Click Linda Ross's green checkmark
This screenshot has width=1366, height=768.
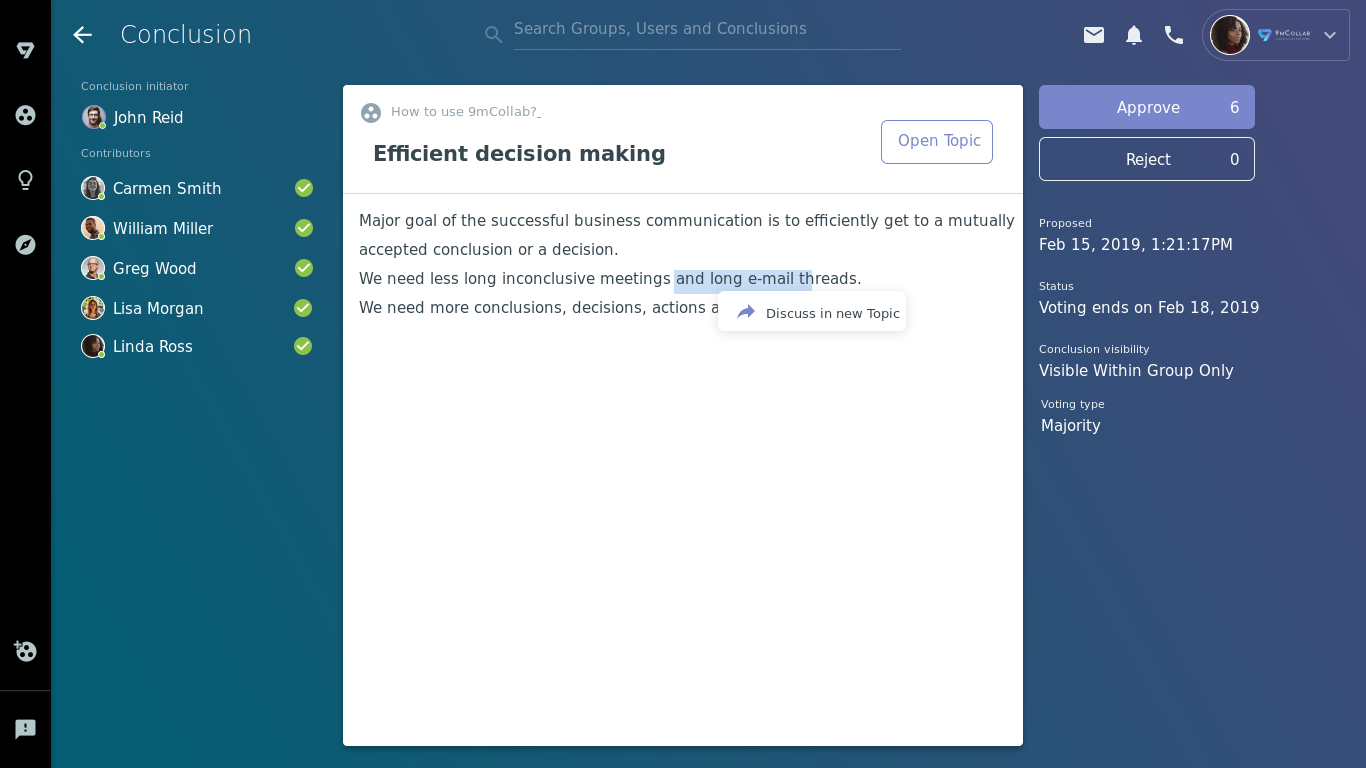coord(304,346)
